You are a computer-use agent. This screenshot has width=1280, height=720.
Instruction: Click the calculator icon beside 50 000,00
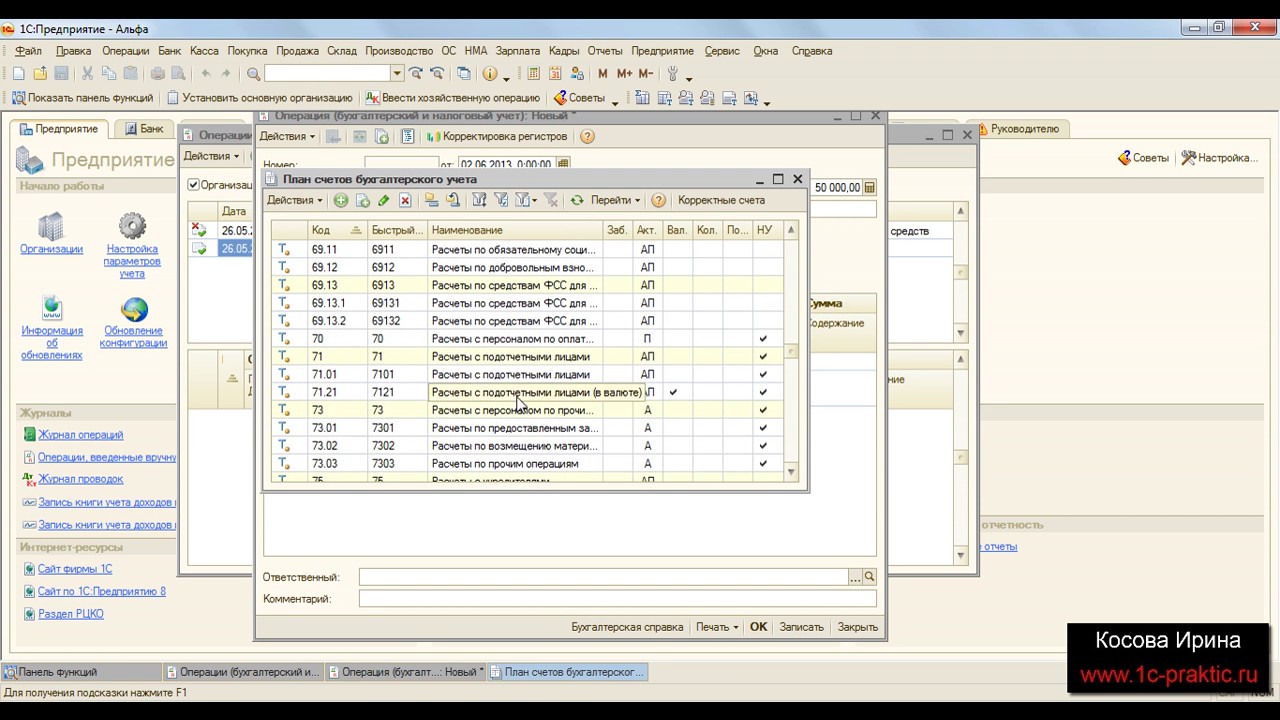[x=869, y=188]
